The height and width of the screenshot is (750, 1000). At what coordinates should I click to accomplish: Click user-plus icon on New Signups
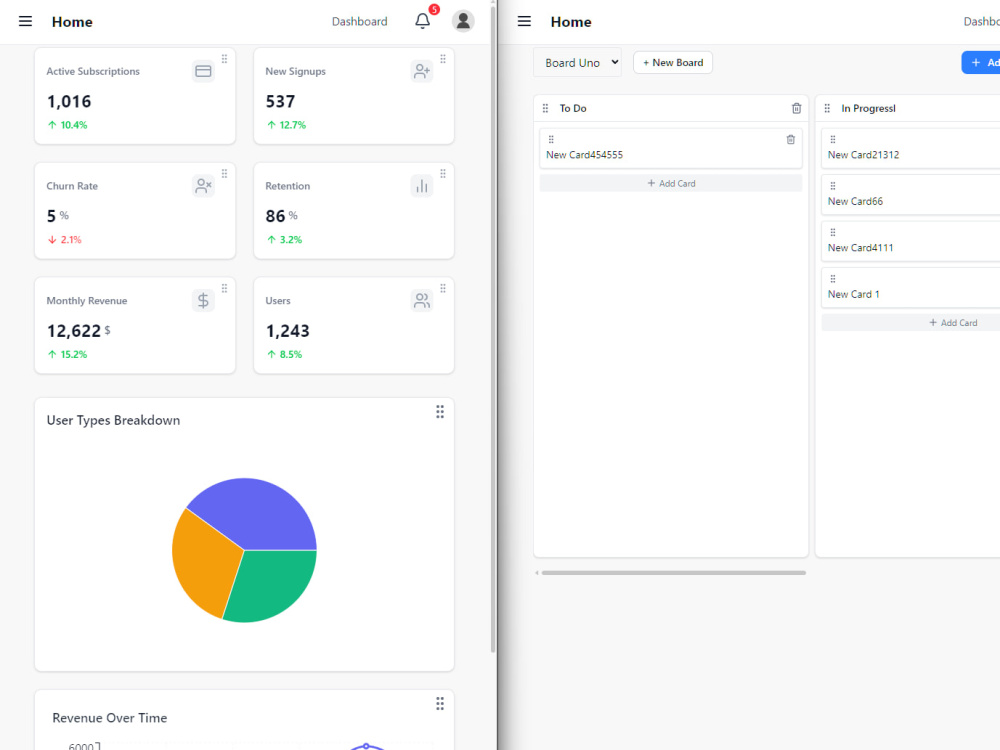pos(422,71)
